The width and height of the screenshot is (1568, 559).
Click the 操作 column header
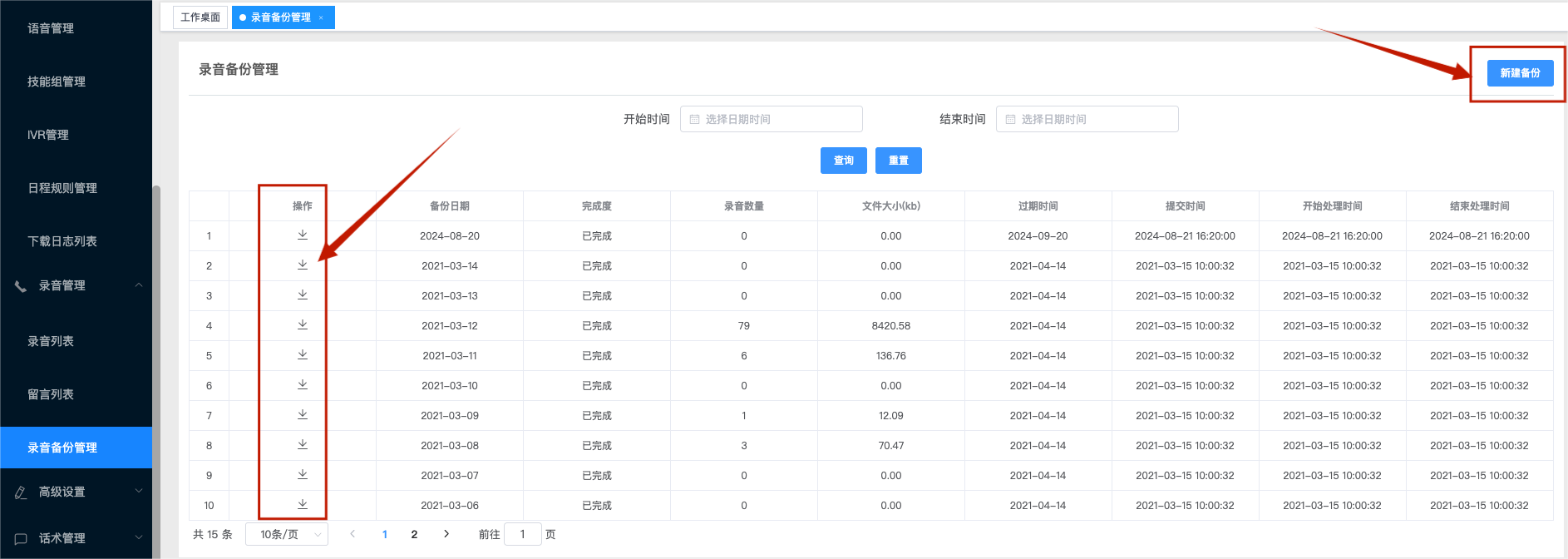303,206
